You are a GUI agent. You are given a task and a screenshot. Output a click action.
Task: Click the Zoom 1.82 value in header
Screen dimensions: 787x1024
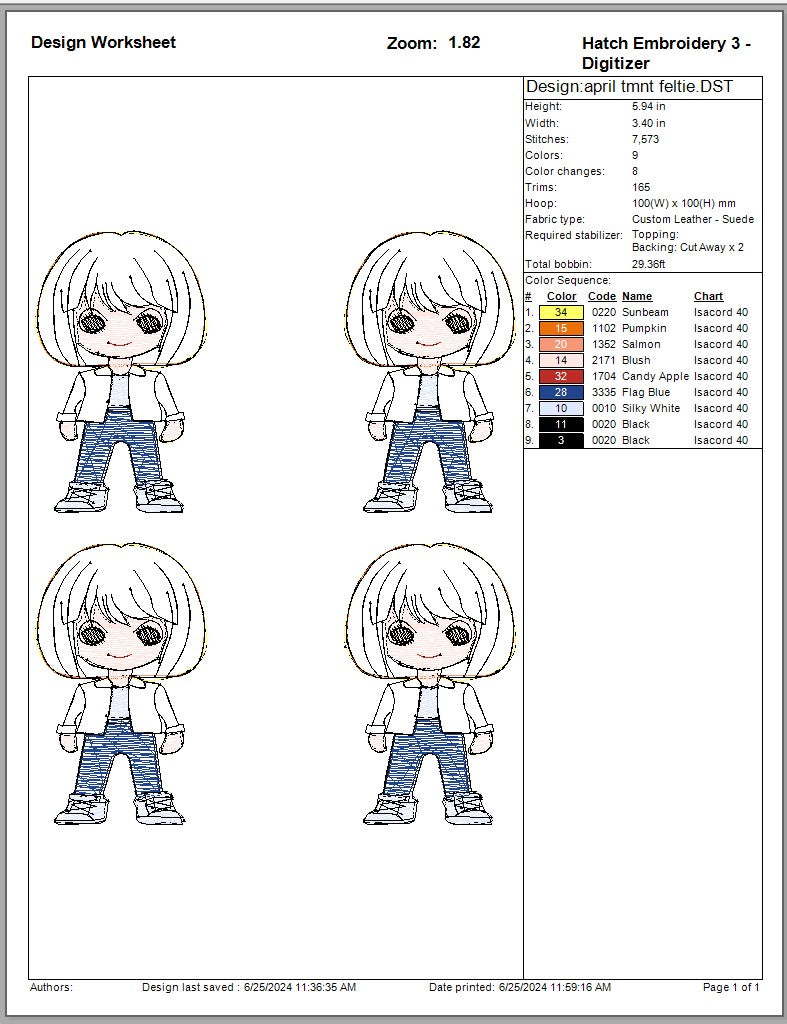click(463, 42)
